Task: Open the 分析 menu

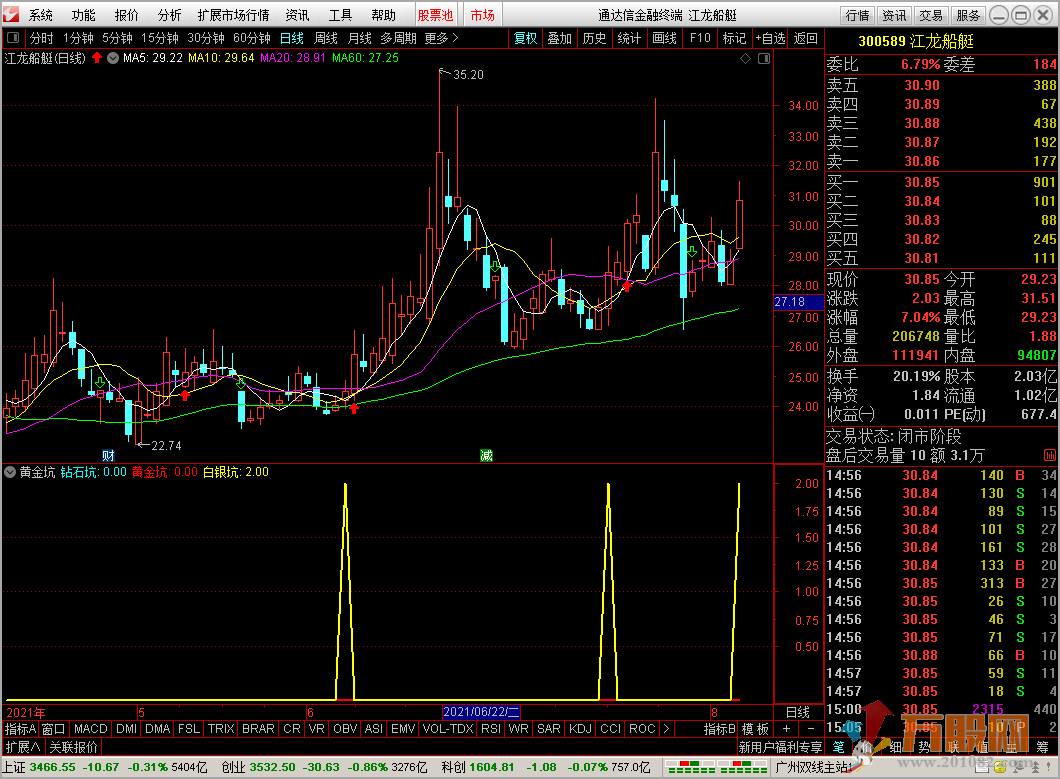Action: click(x=169, y=15)
